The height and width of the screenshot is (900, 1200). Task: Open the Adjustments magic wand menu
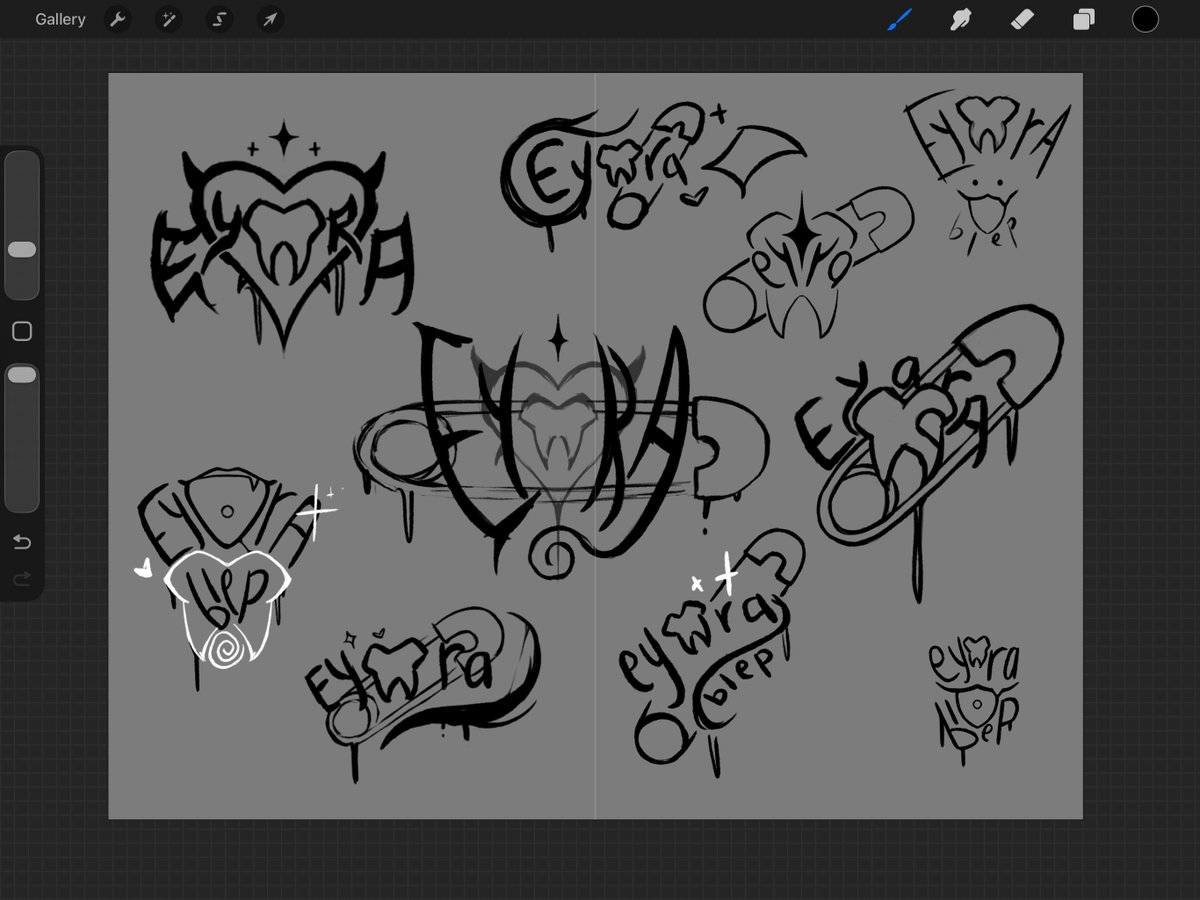[x=168, y=19]
